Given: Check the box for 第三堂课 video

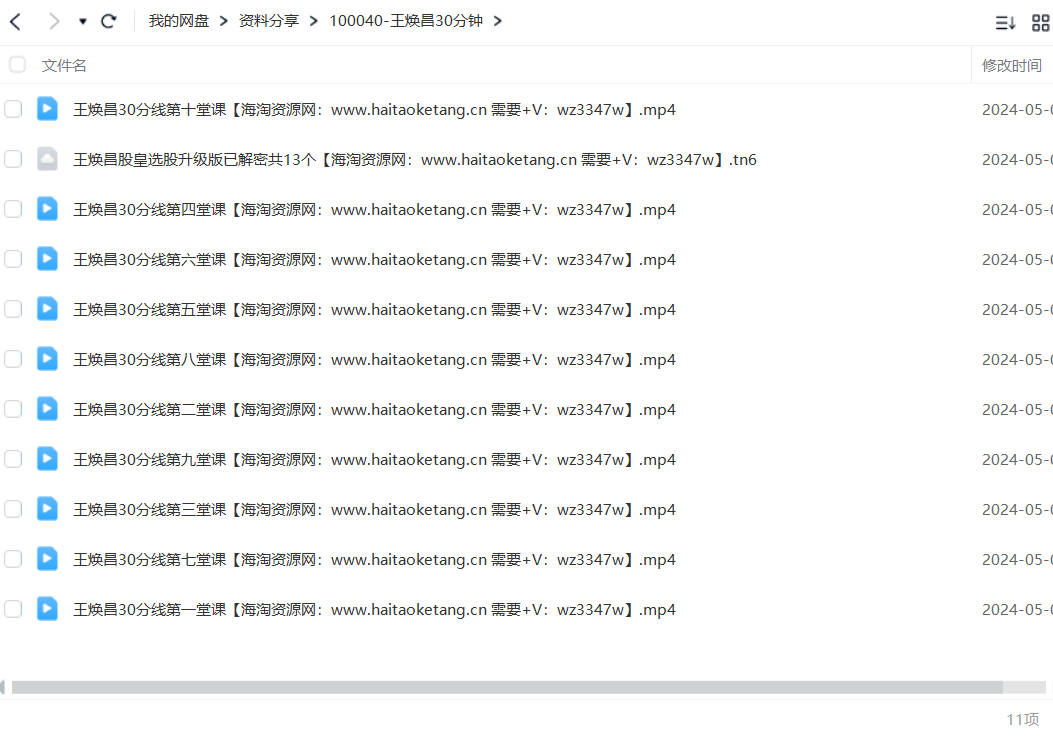Looking at the screenshot, I should [x=13, y=509].
